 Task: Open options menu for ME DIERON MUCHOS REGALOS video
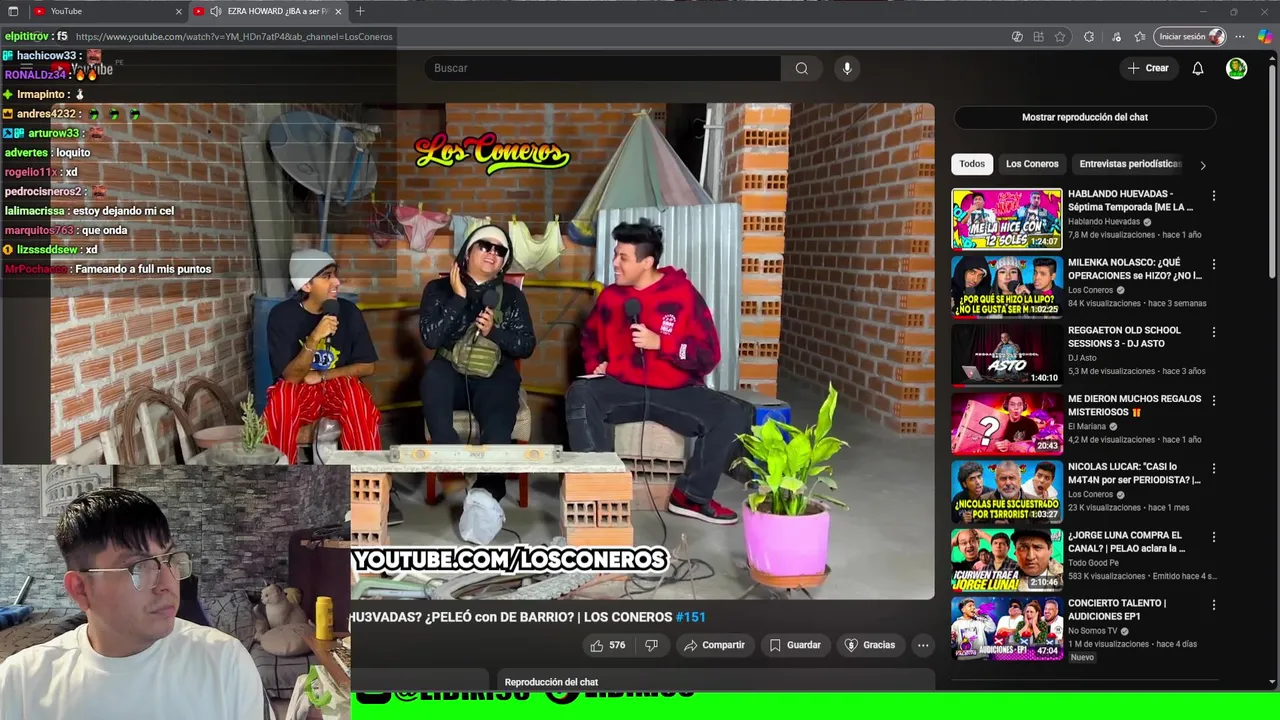(x=1214, y=400)
